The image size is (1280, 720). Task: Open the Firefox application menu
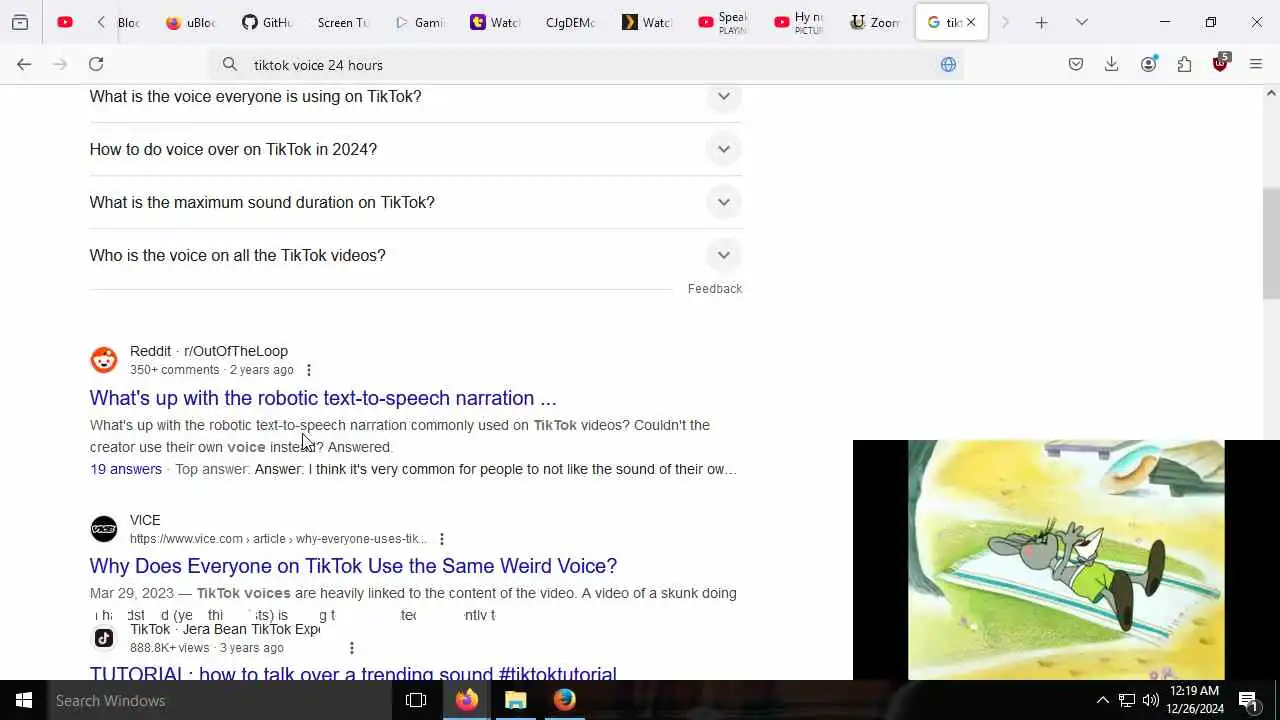pos(1256,64)
